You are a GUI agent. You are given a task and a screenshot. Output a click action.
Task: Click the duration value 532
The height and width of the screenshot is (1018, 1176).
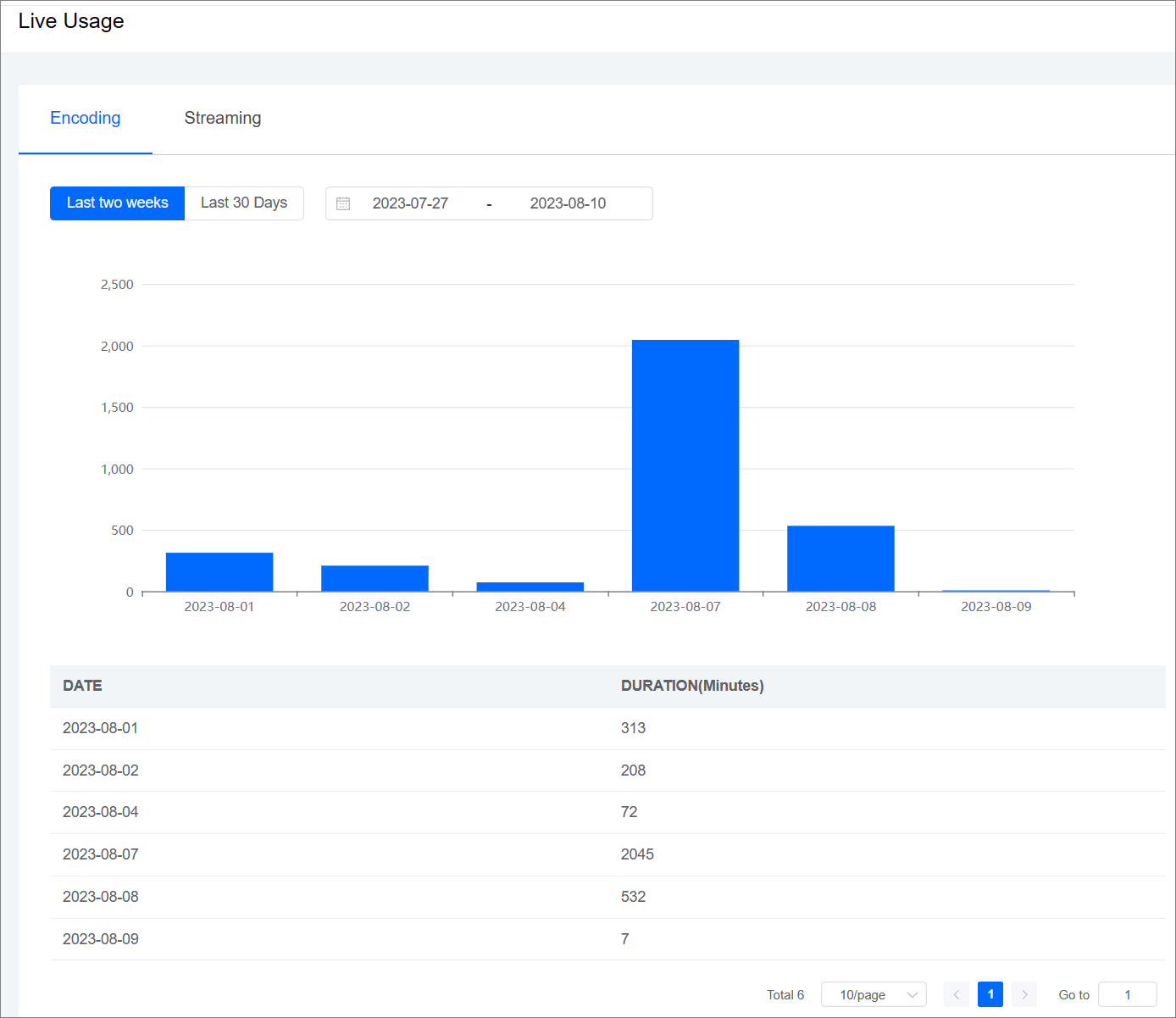tap(633, 897)
